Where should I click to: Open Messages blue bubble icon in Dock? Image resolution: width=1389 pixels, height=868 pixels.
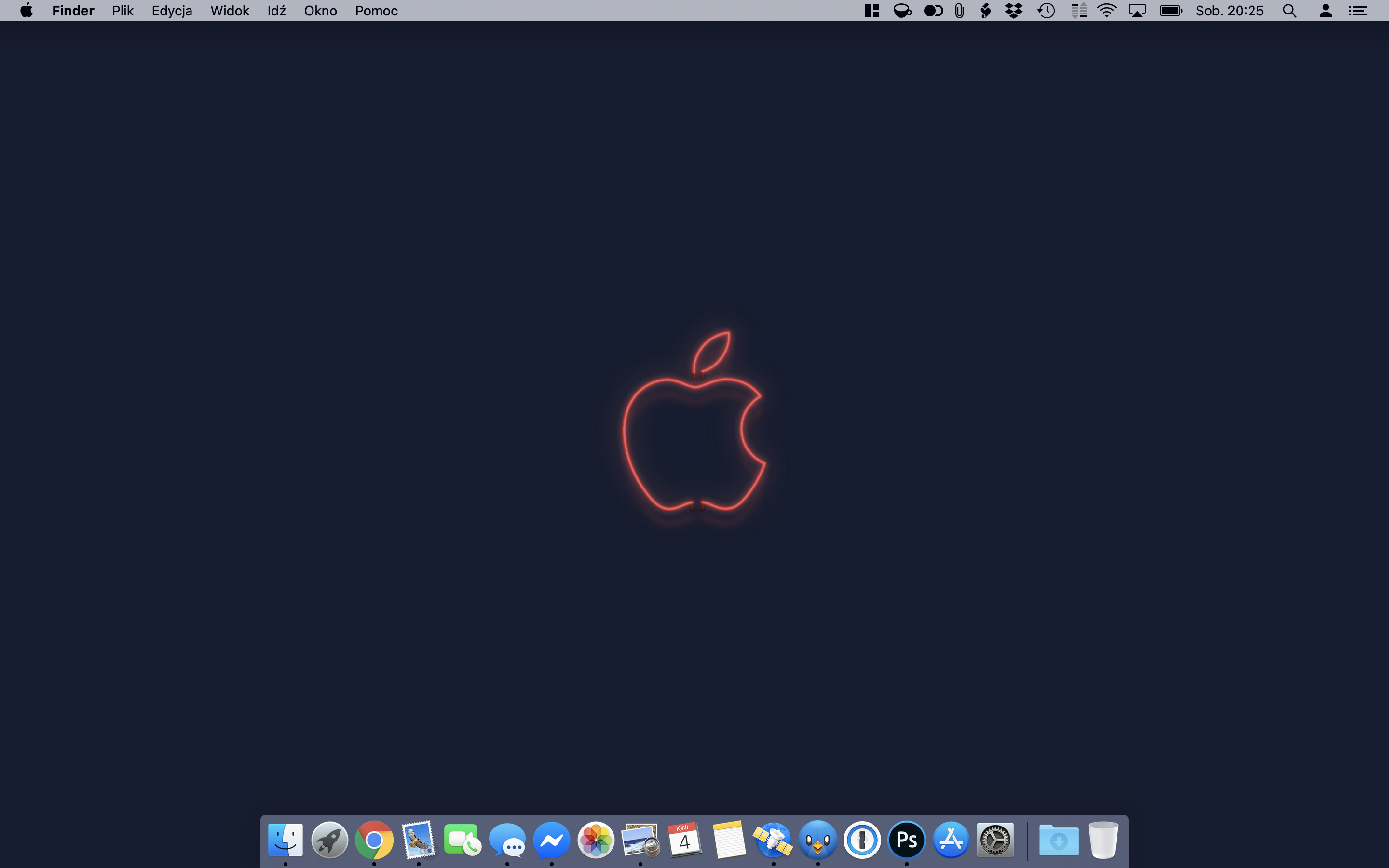(x=507, y=841)
